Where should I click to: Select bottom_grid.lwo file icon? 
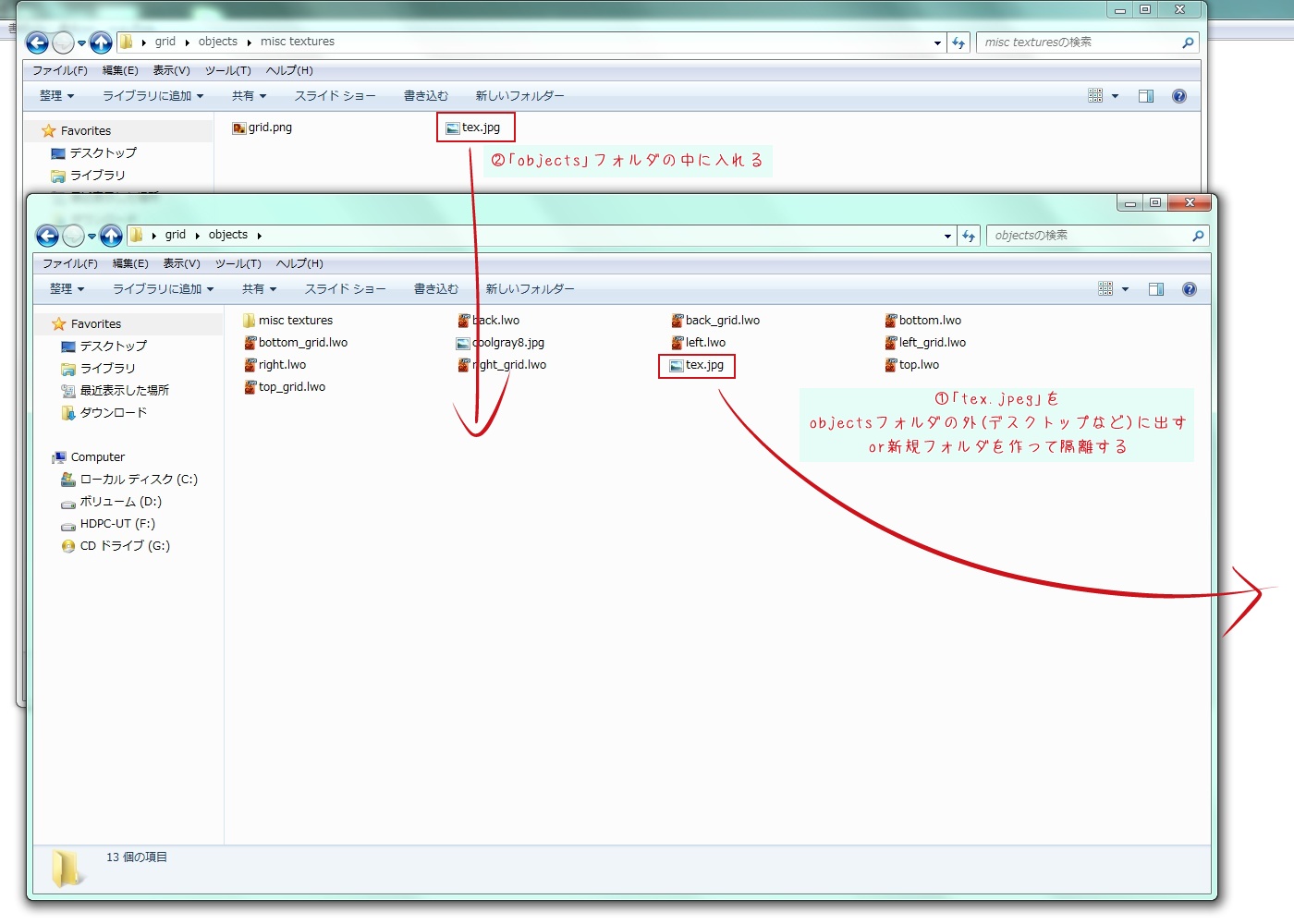coord(250,343)
